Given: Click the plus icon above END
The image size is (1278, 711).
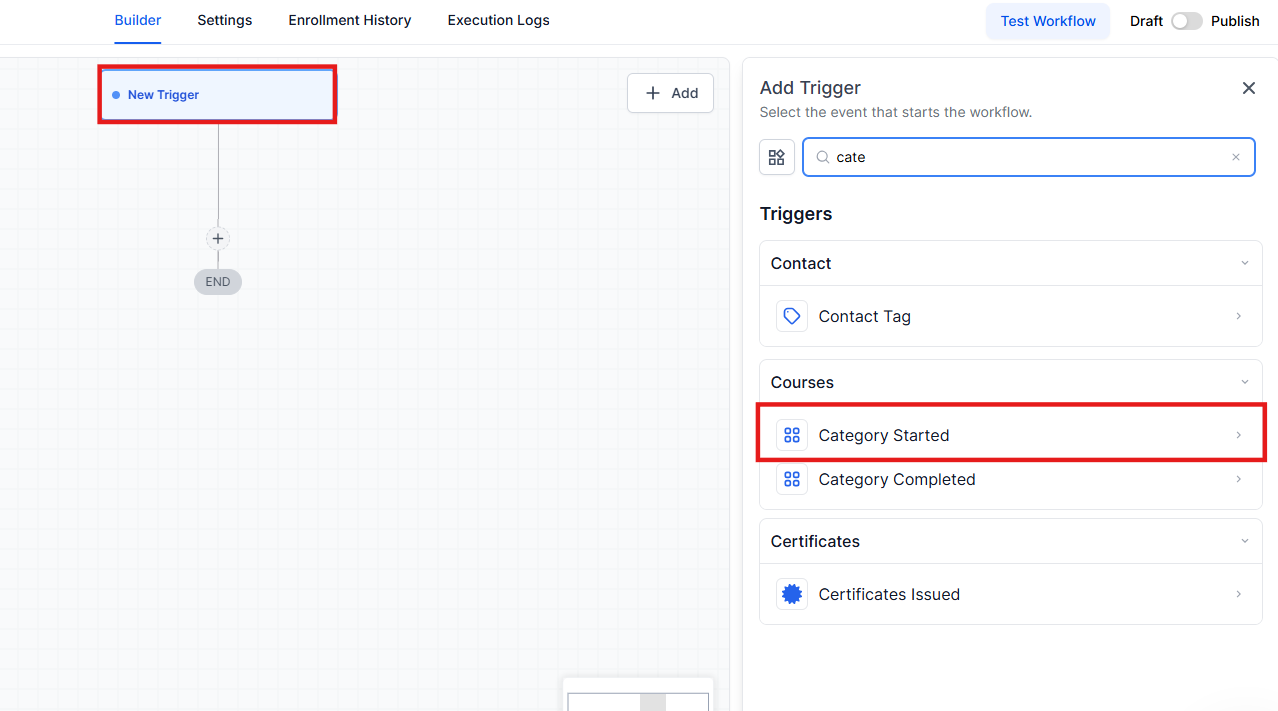Looking at the screenshot, I should pyautogui.click(x=218, y=239).
